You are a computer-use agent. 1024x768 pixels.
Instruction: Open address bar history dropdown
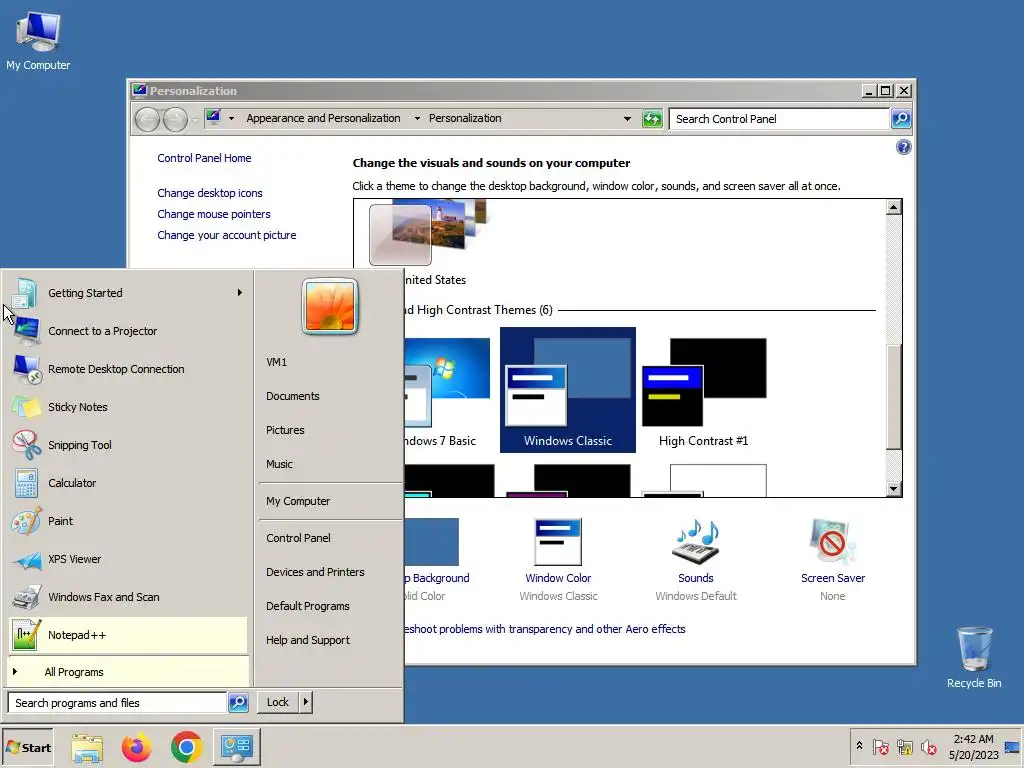click(627, 119)
